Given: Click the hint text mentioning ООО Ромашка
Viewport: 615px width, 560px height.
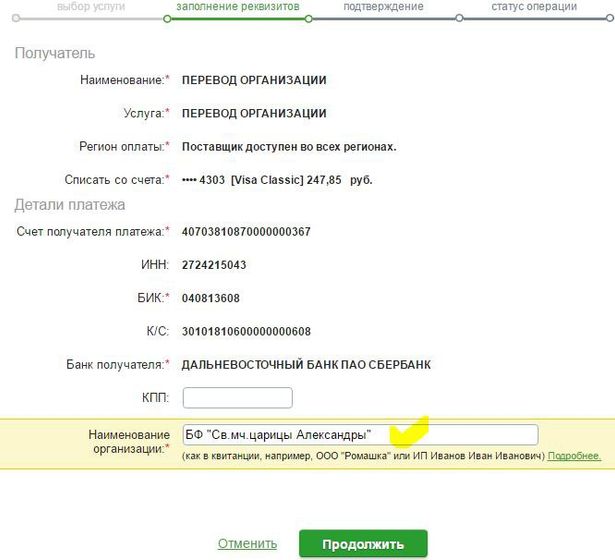Looking at the screenshot, I should [x=364, y=456].
